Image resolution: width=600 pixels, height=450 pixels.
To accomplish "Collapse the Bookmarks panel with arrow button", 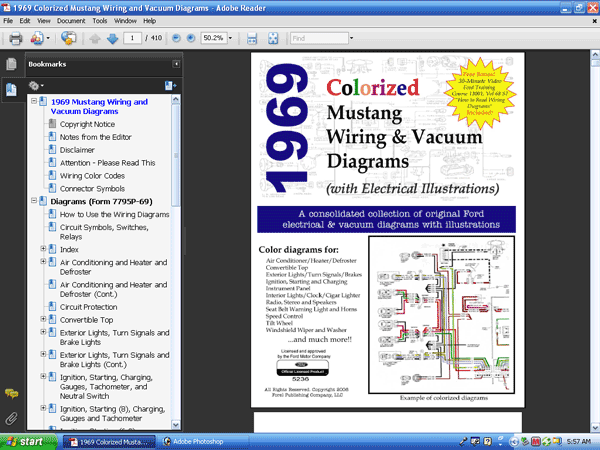I will click(176, 64).
